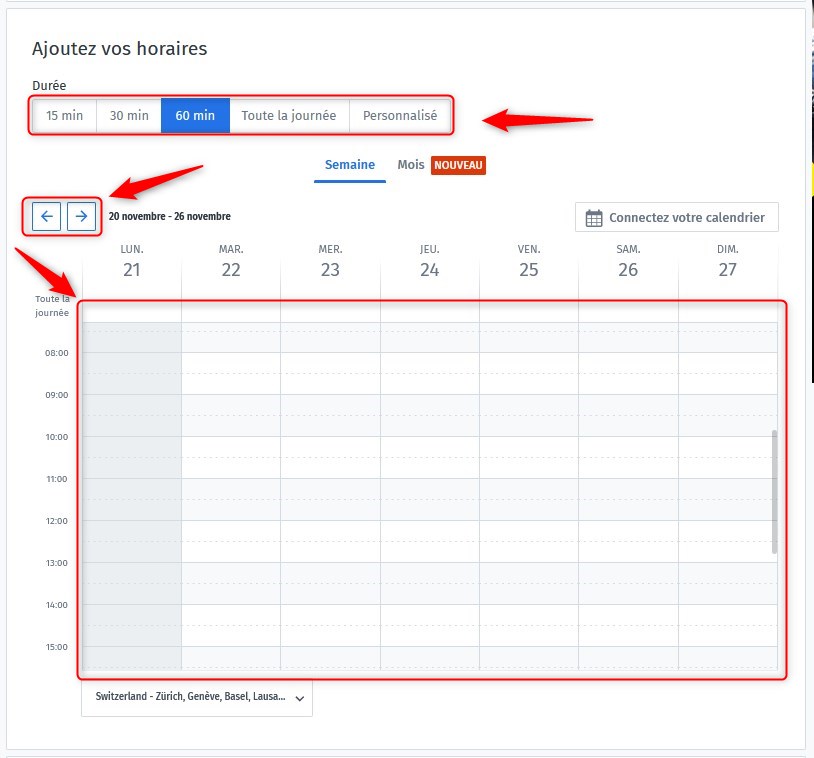The height and width of the screenshot is (758, 814).
Task: Select the Wednesday 23 slot at 10:00
Action: (x=330, y=447)
